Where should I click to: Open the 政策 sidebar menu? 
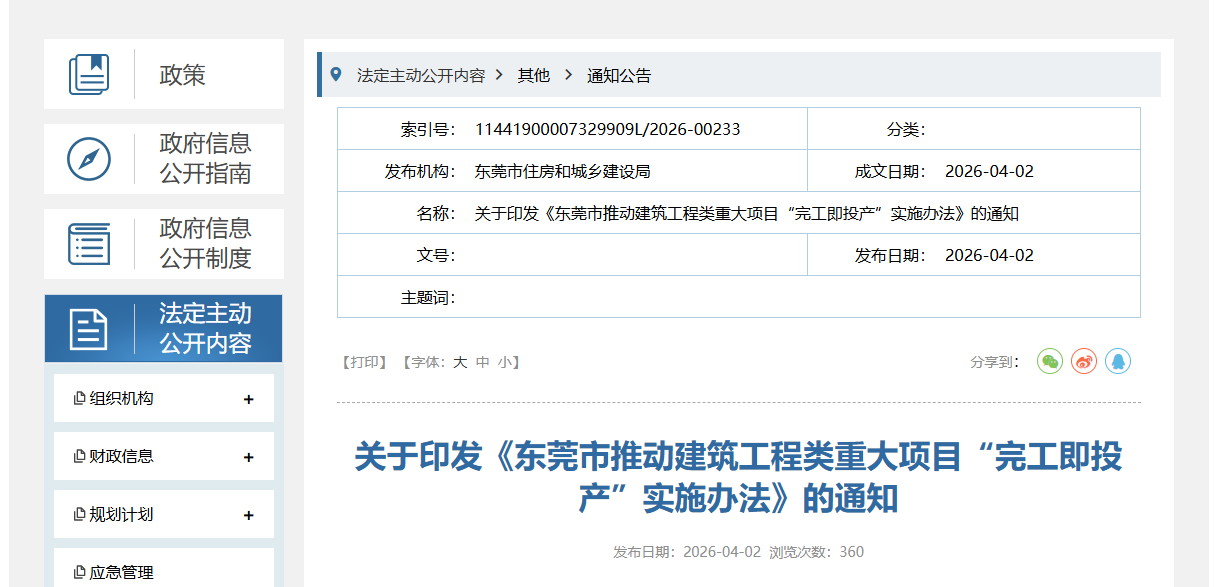click(x=182, y=75)
